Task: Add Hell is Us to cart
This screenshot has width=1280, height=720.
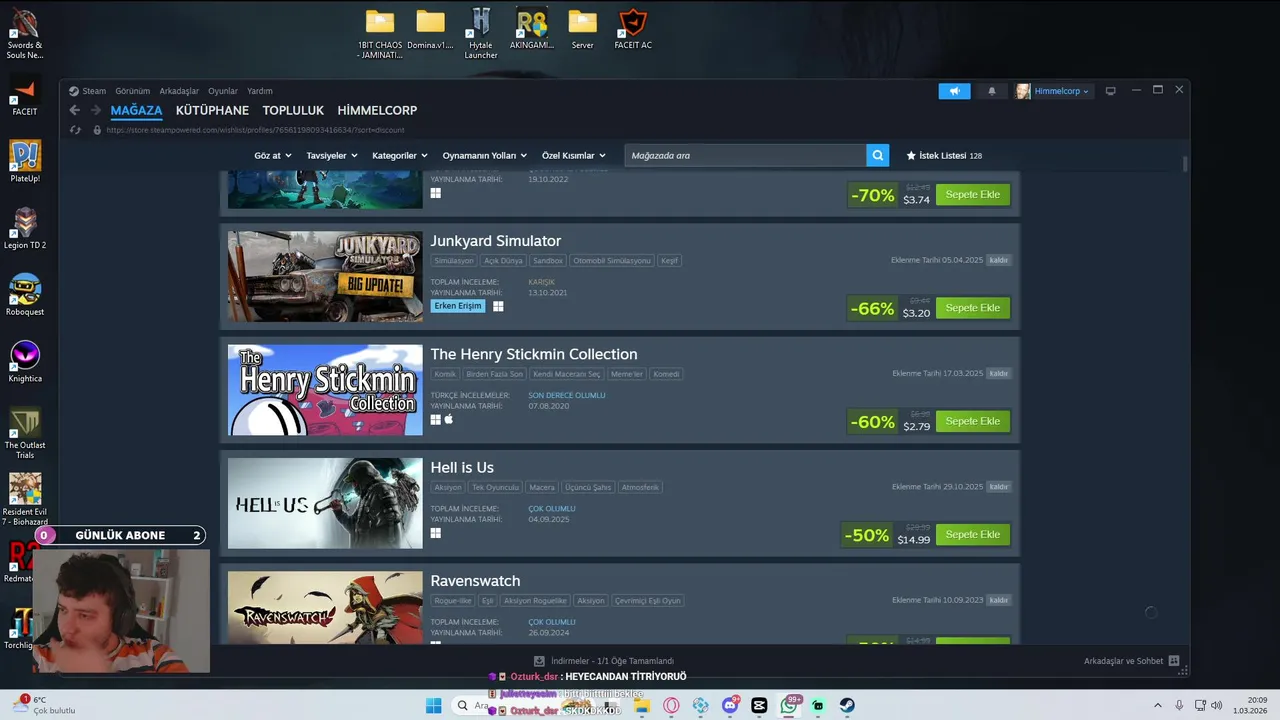Action: point(973,535)
